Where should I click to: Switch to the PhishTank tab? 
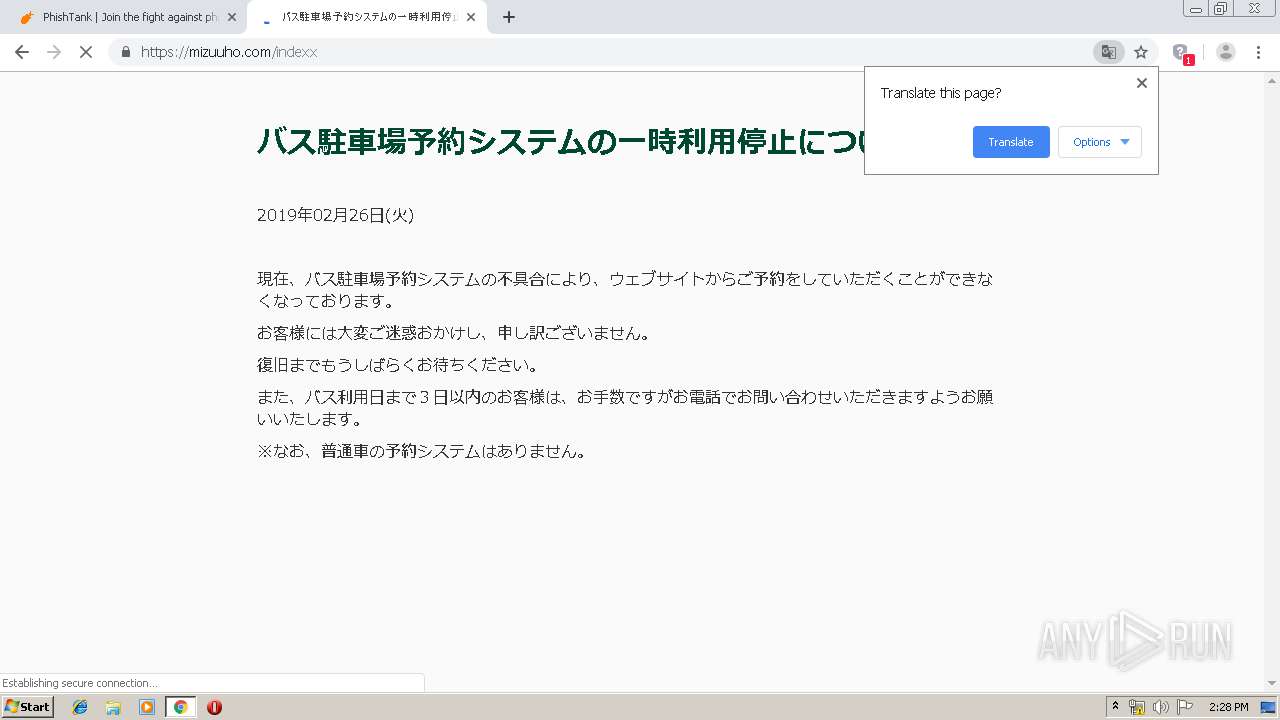[x=124, y=17]
